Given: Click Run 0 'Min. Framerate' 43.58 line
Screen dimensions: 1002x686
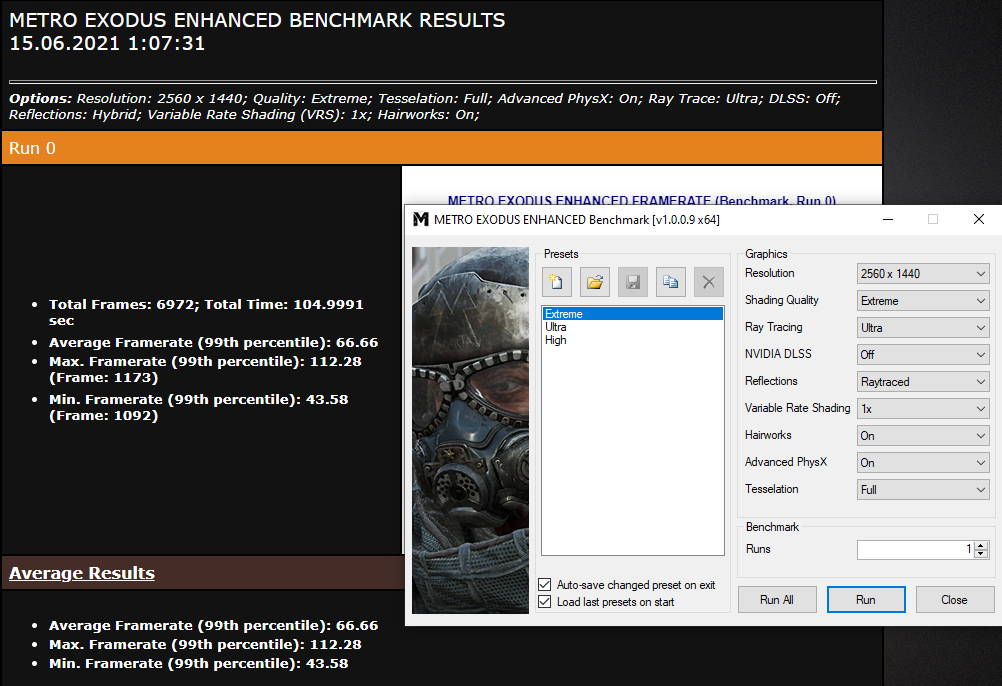Looking at the screenshot, I should coord(199,408).
